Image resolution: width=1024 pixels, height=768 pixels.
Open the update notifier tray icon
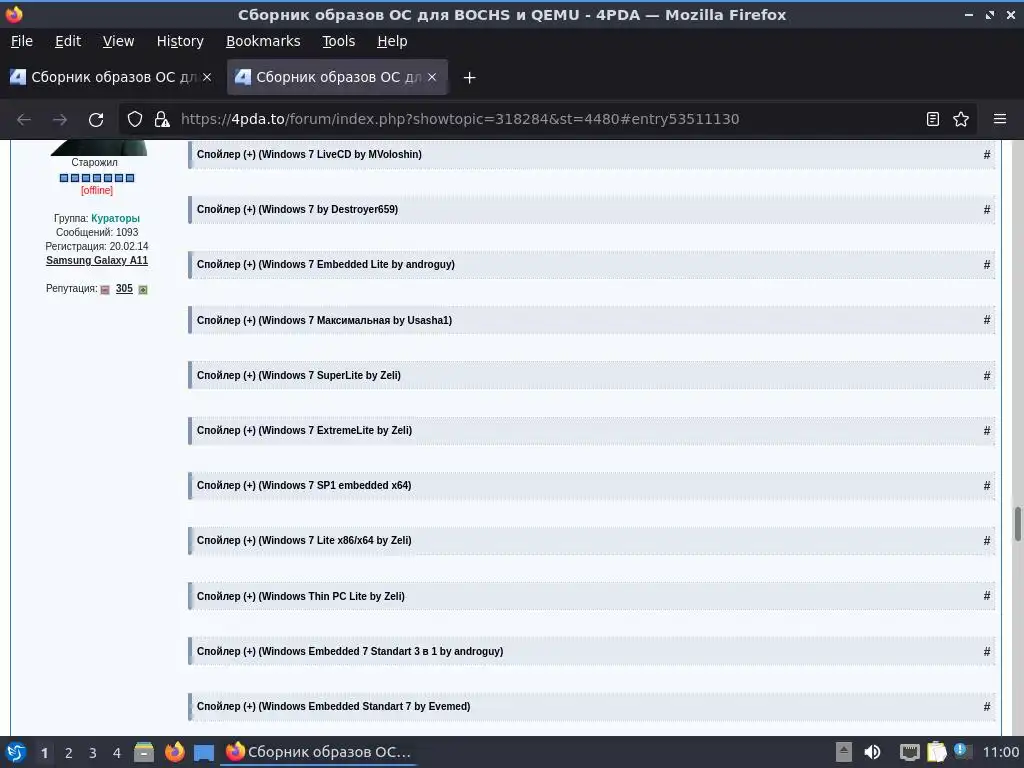(962, 751)
